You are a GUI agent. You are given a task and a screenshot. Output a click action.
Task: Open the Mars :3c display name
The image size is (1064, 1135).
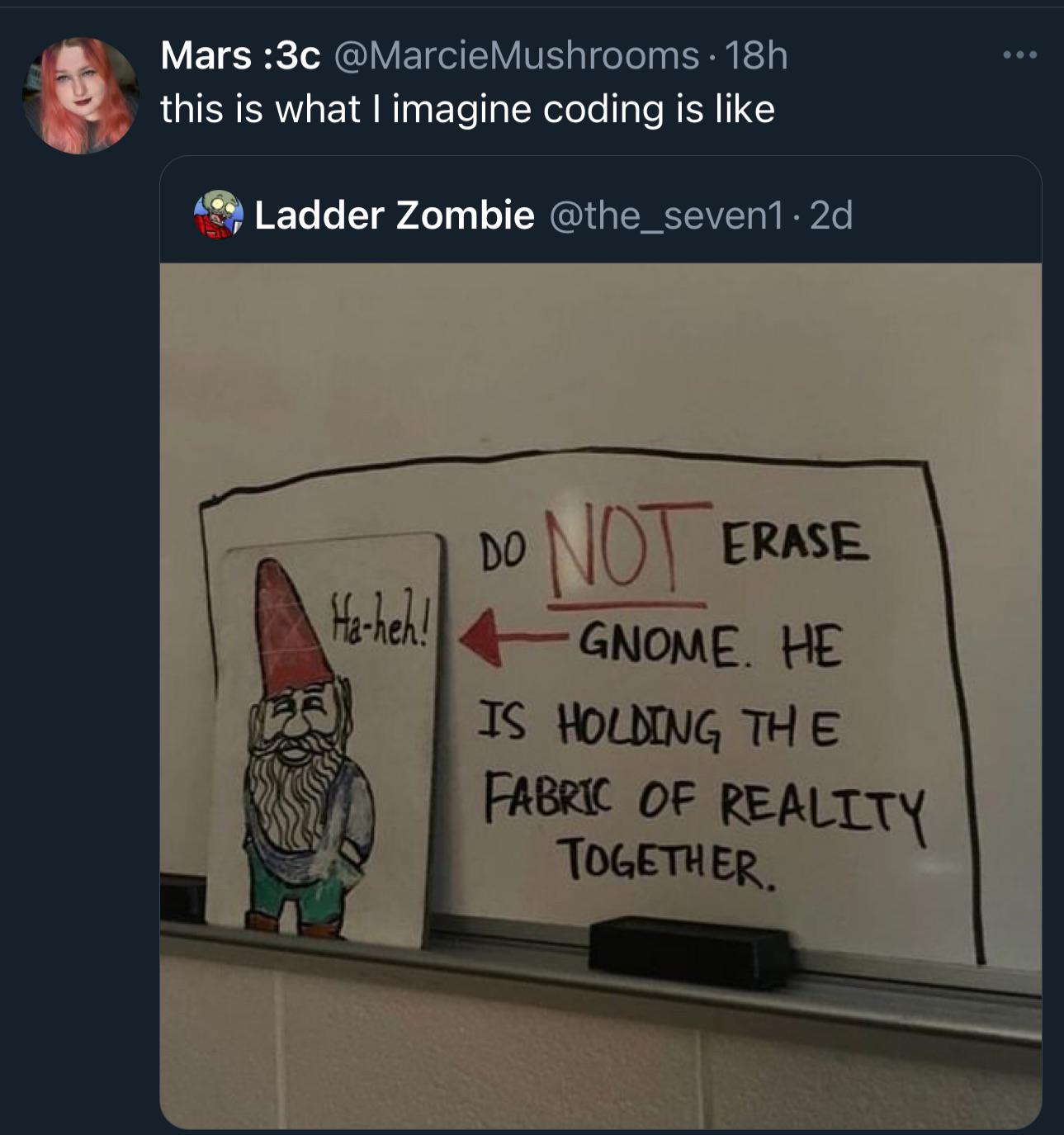point(240,56)
